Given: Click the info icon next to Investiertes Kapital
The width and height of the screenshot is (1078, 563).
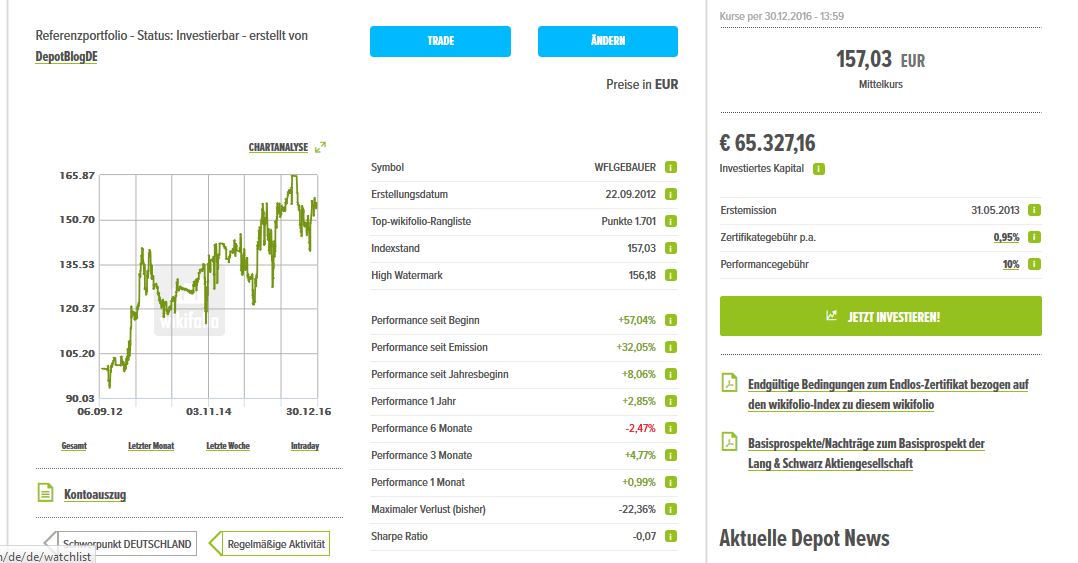Looking at the screenshot, I should 819,169.
